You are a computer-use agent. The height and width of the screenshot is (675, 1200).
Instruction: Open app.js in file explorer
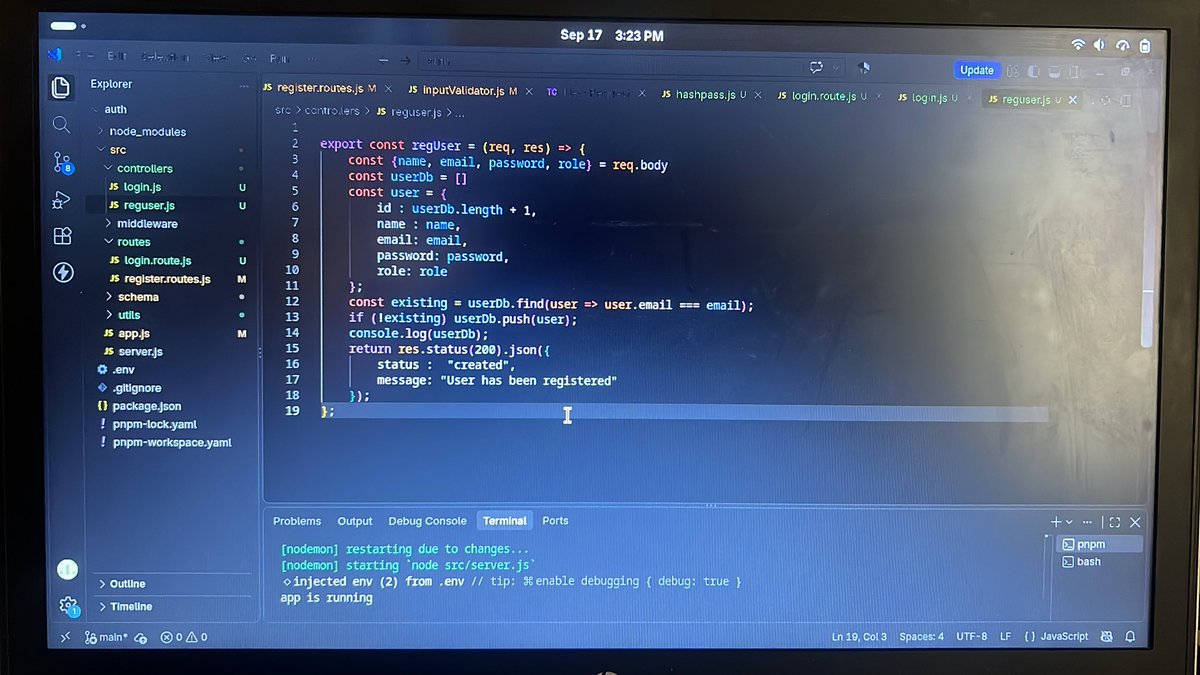coord(133,333)
